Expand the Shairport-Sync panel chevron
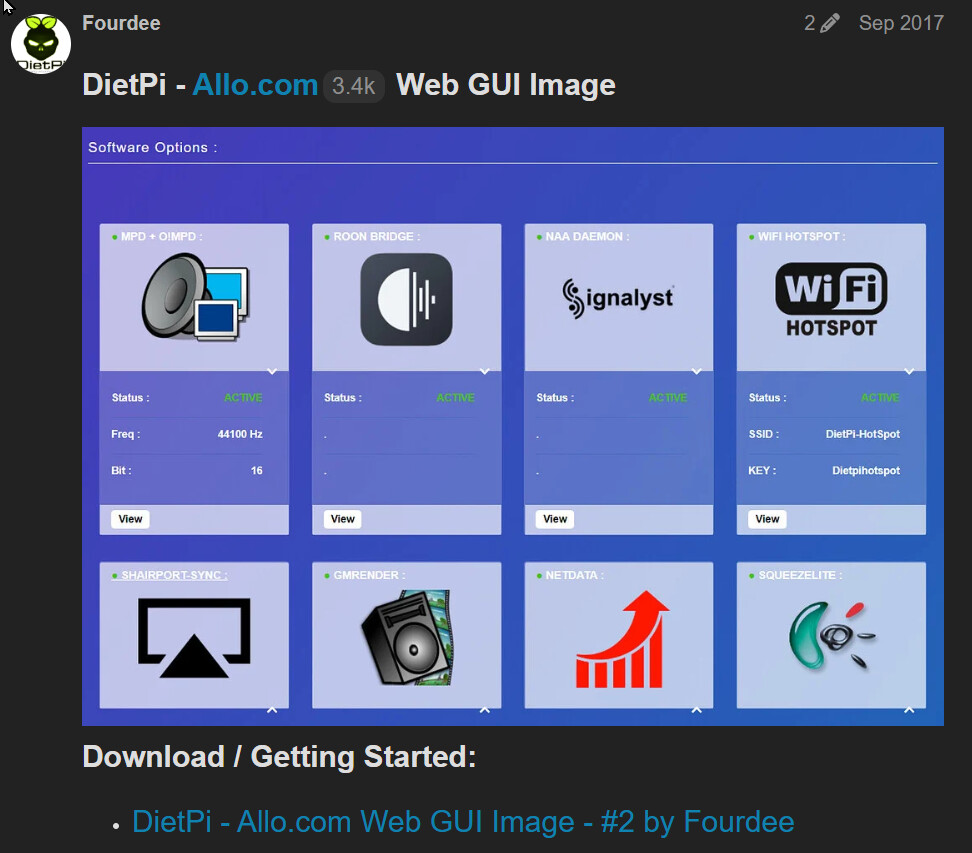The width and height of the screenshot is (972, 853). [x=272, y=710]
